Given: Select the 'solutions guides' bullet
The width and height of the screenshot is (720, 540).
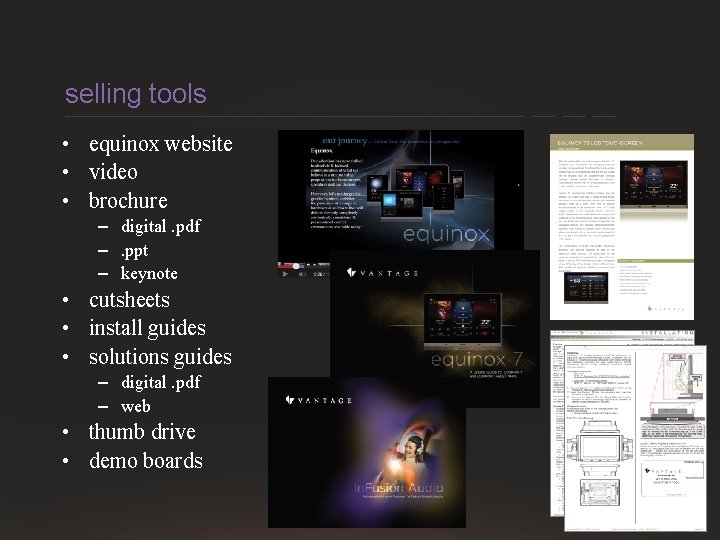Looking at the screenshot, I should [160, 357].
